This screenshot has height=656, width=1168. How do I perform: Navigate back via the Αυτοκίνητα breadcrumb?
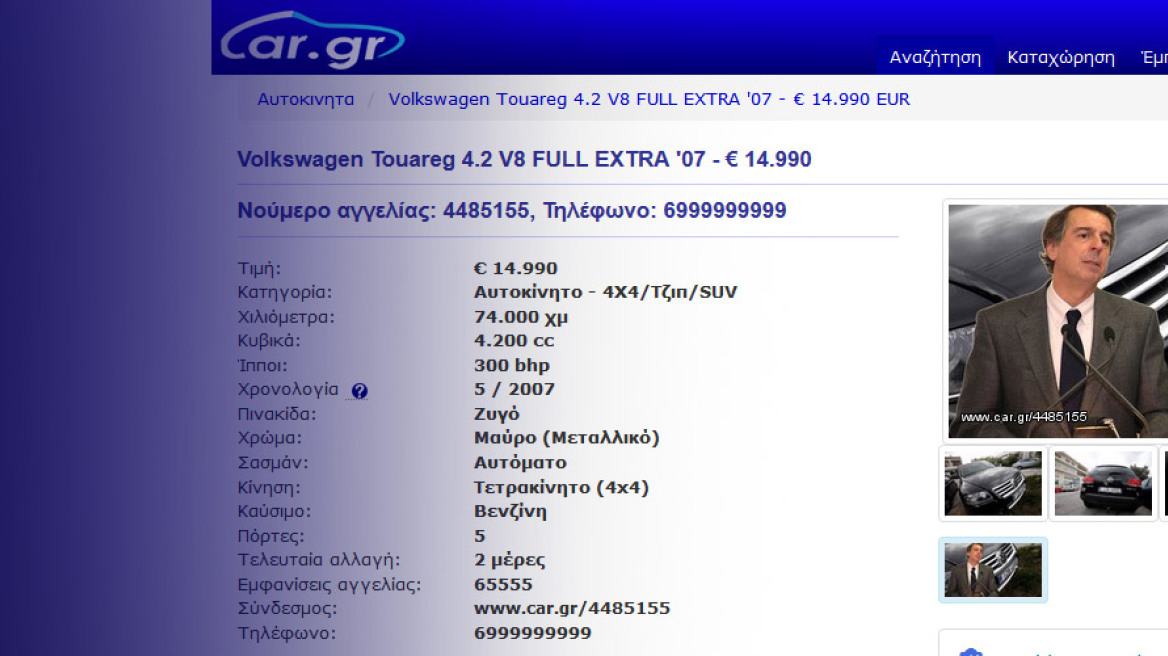[305, 99]
